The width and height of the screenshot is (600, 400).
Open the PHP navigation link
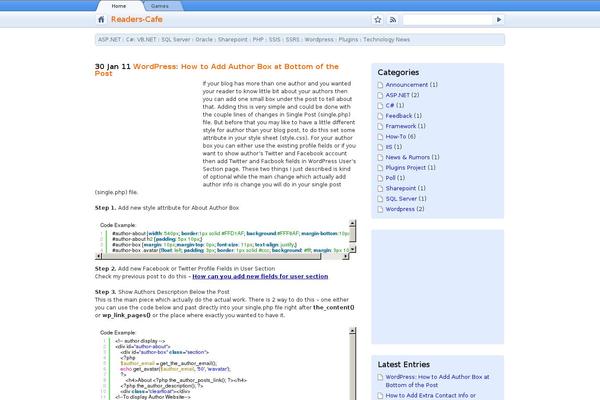258,39
